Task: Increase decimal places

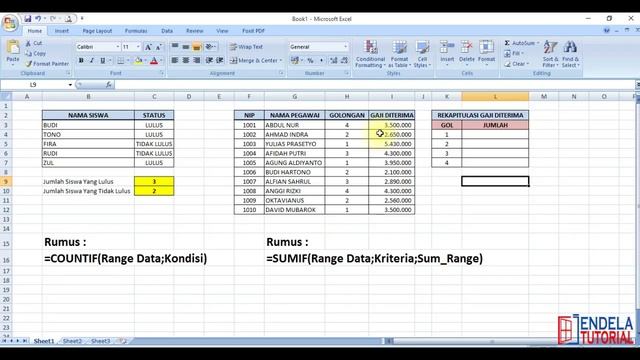Action: pos(334,60)
